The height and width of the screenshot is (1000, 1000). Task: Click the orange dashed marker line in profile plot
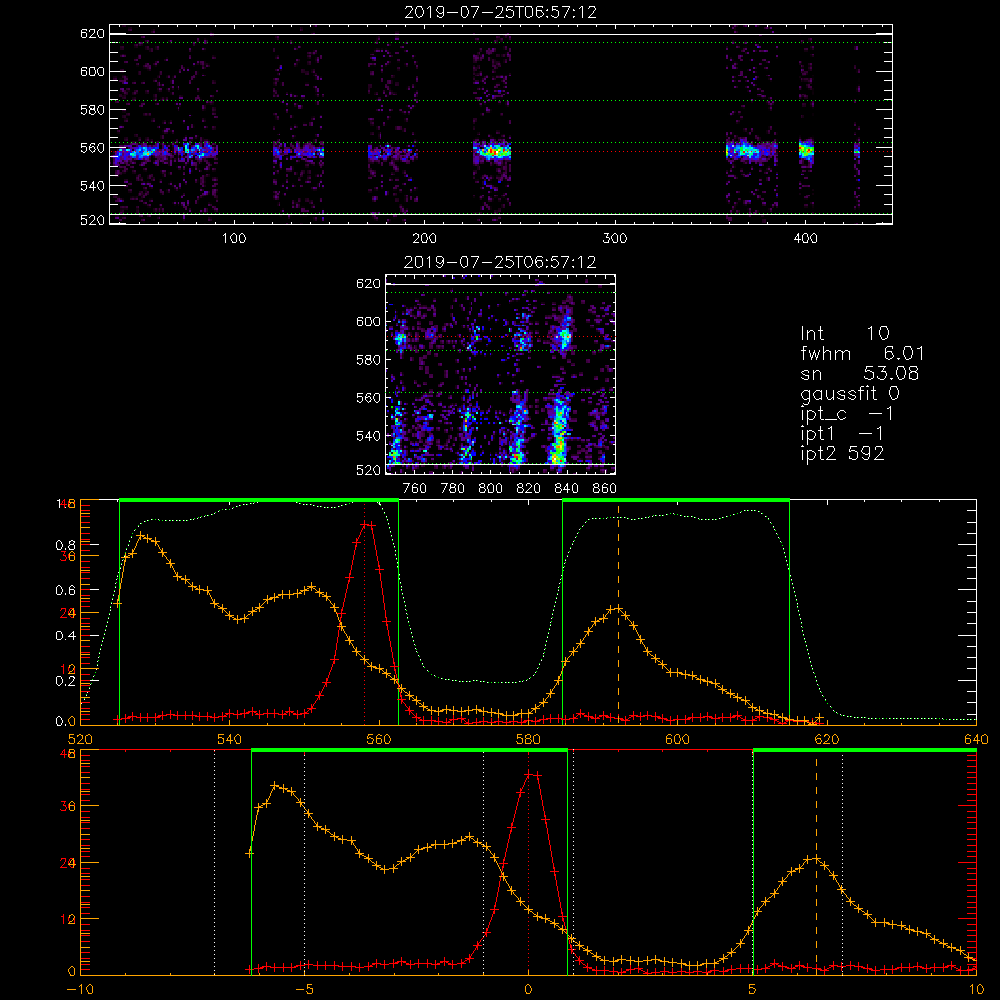618,612
